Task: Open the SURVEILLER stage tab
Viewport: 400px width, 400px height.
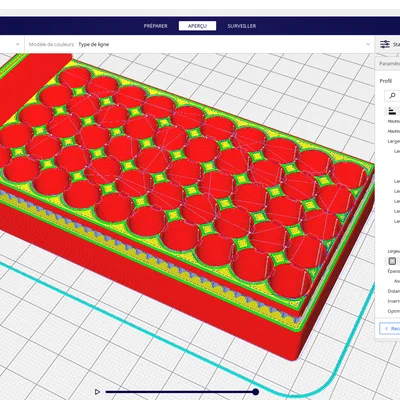Action: tap(242, 26)
